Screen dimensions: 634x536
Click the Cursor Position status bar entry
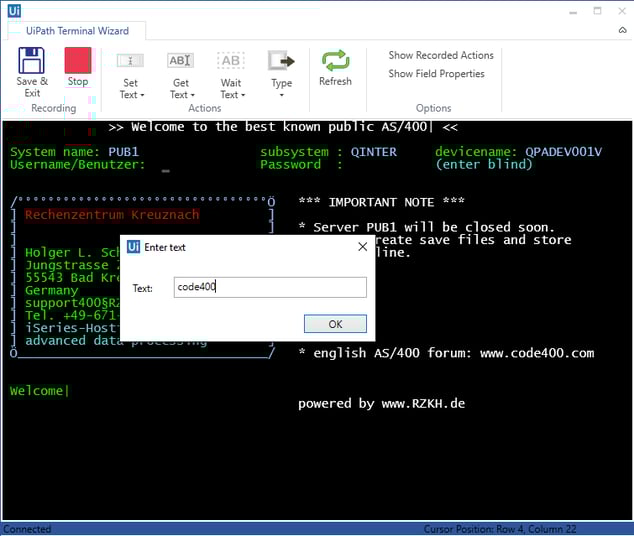pyautogui.click(x=500, y=529)
